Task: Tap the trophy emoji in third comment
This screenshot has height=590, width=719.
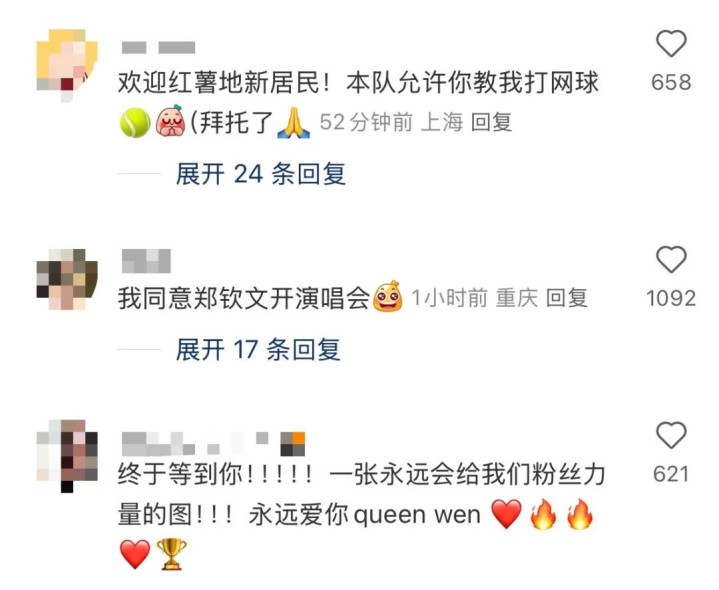Action: tap(171, 554)
